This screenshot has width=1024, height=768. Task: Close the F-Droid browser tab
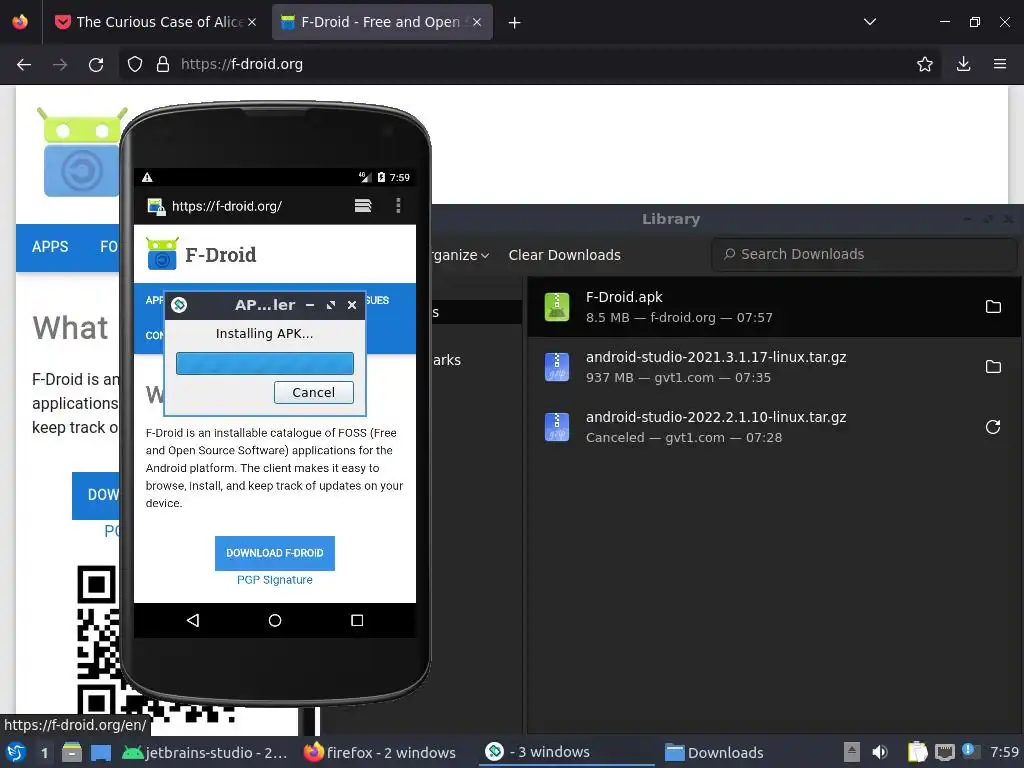[477, 22]
